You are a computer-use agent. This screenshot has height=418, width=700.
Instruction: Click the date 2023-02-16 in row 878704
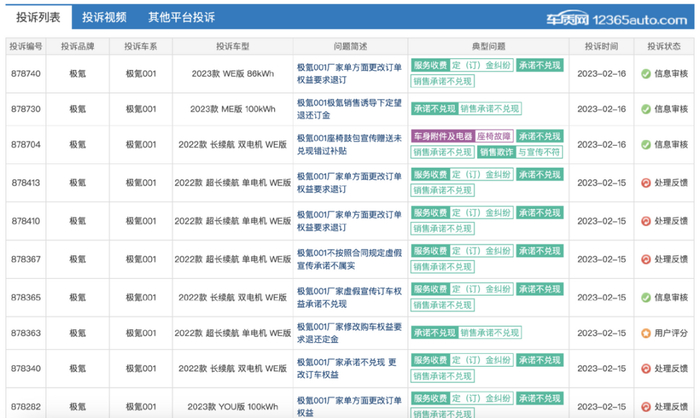(x=601, y=145)
